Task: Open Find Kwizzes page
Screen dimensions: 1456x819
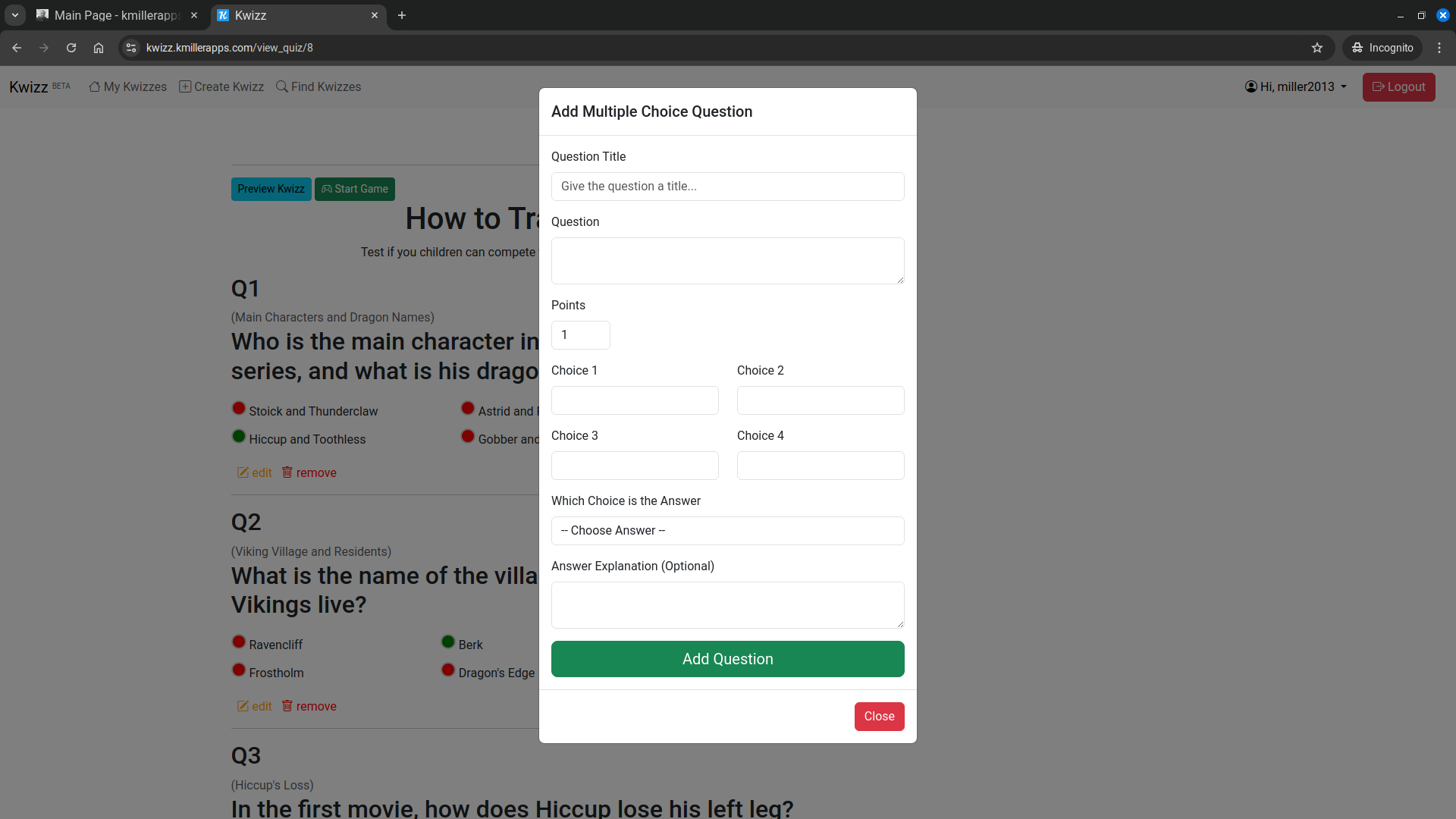Action: tap(318, 87)
